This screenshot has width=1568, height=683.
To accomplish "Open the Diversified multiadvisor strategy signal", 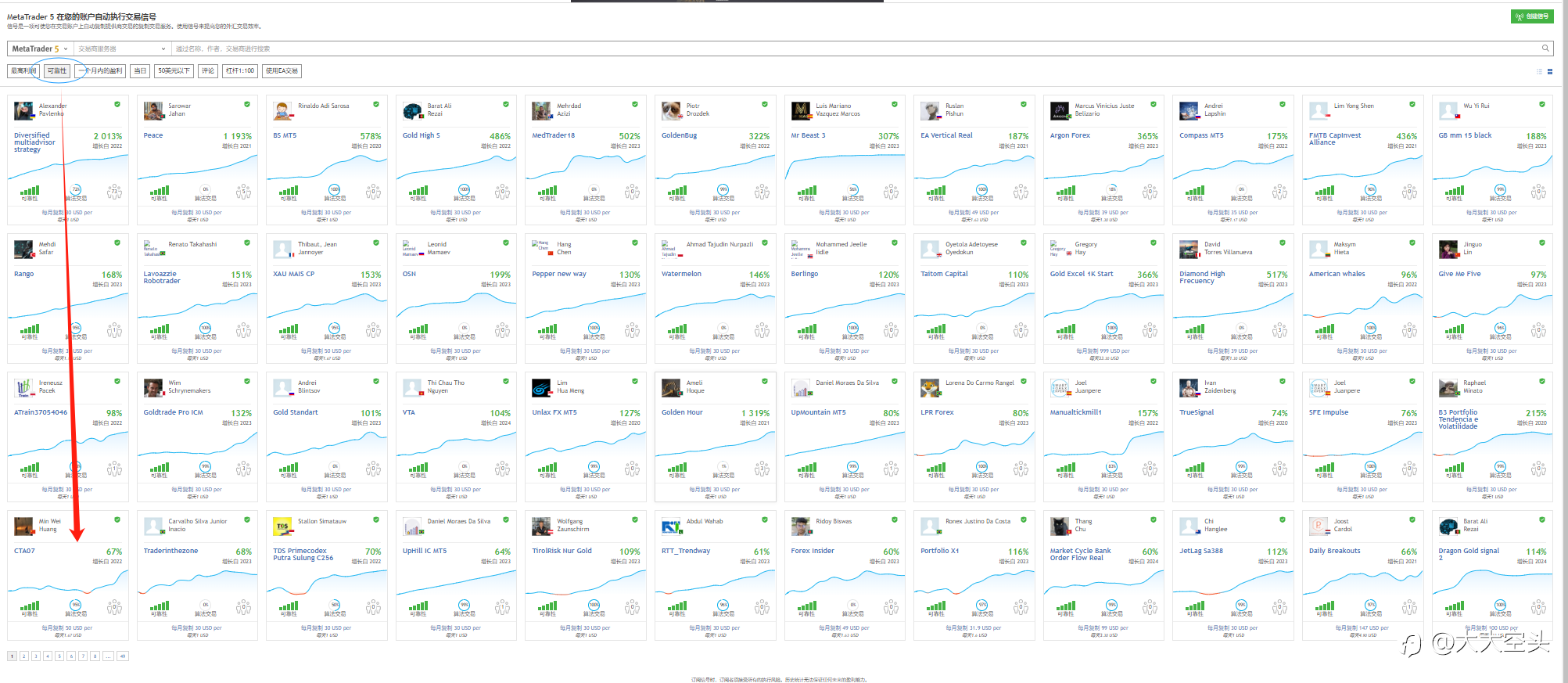I will (x=34, y=142).
